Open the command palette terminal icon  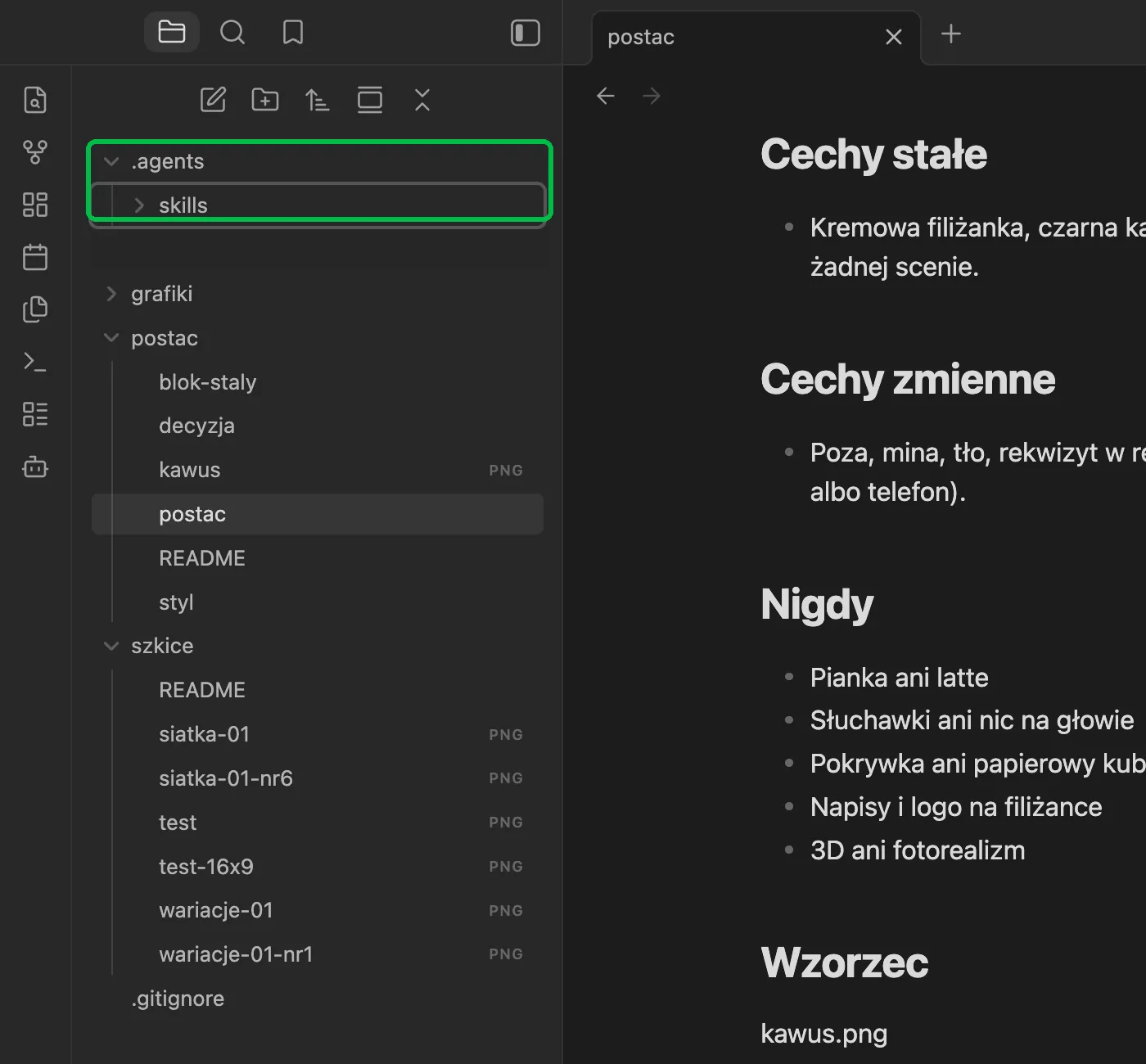35,362
